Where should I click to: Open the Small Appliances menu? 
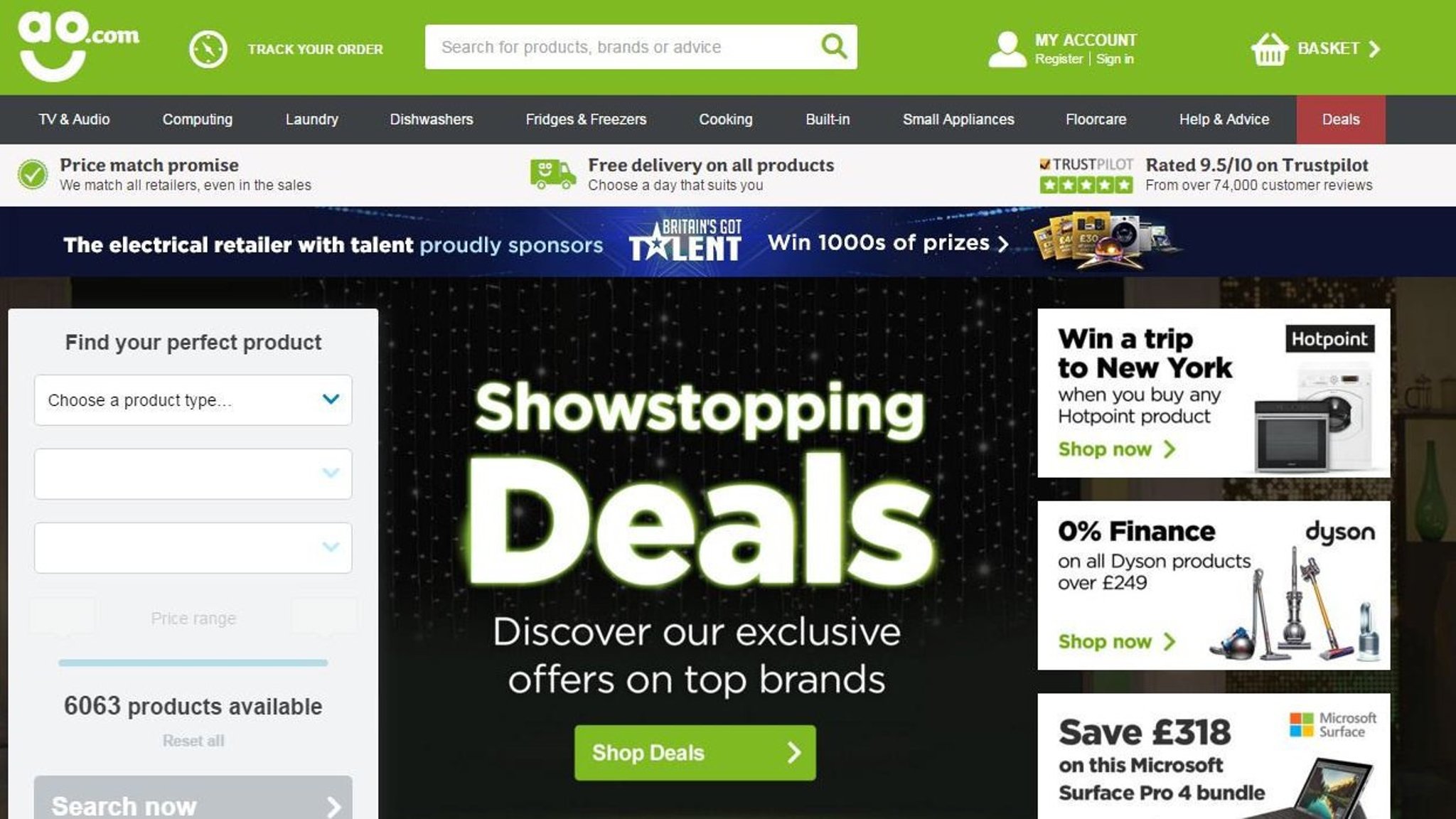[958, 119]
